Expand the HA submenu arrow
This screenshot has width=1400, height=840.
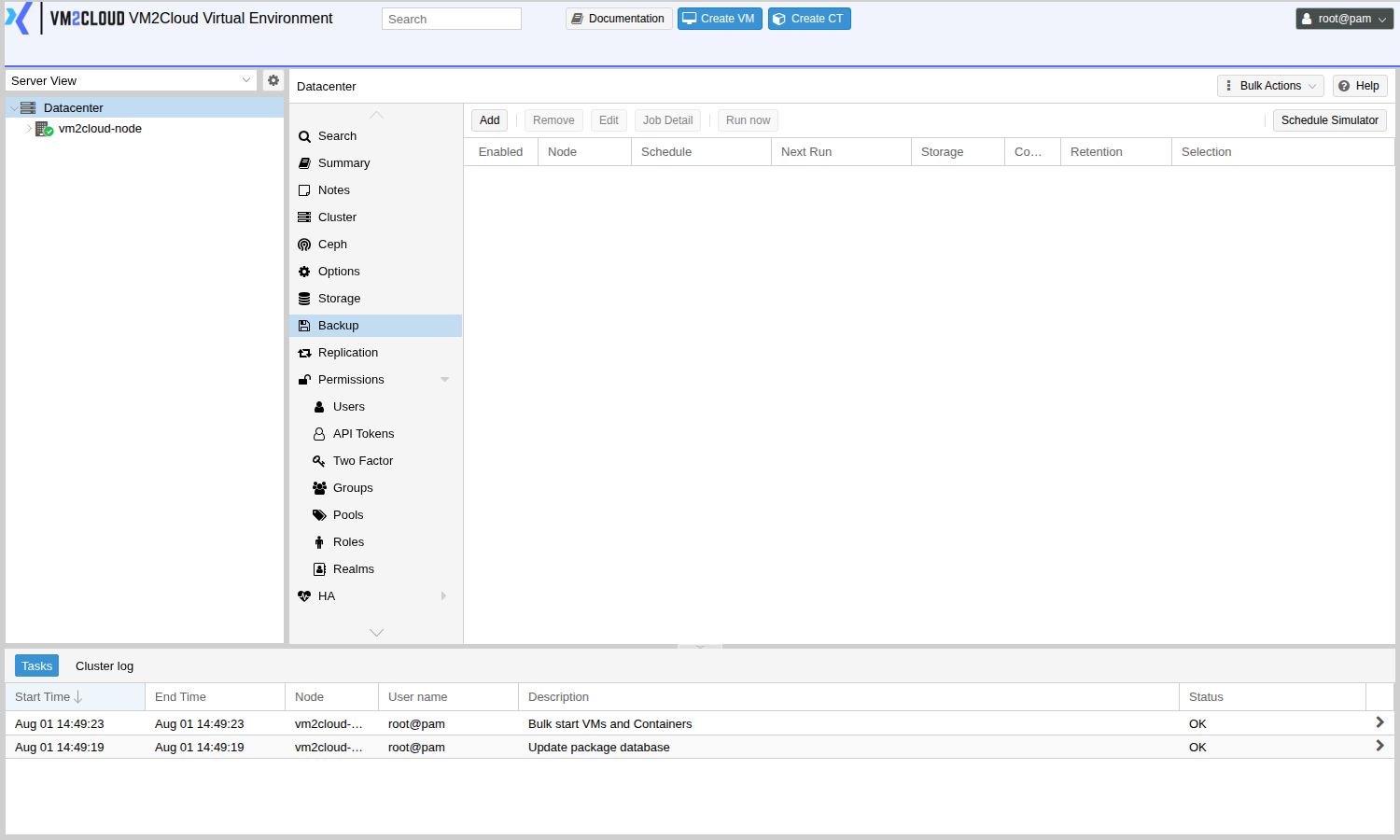tap(444, 596)
